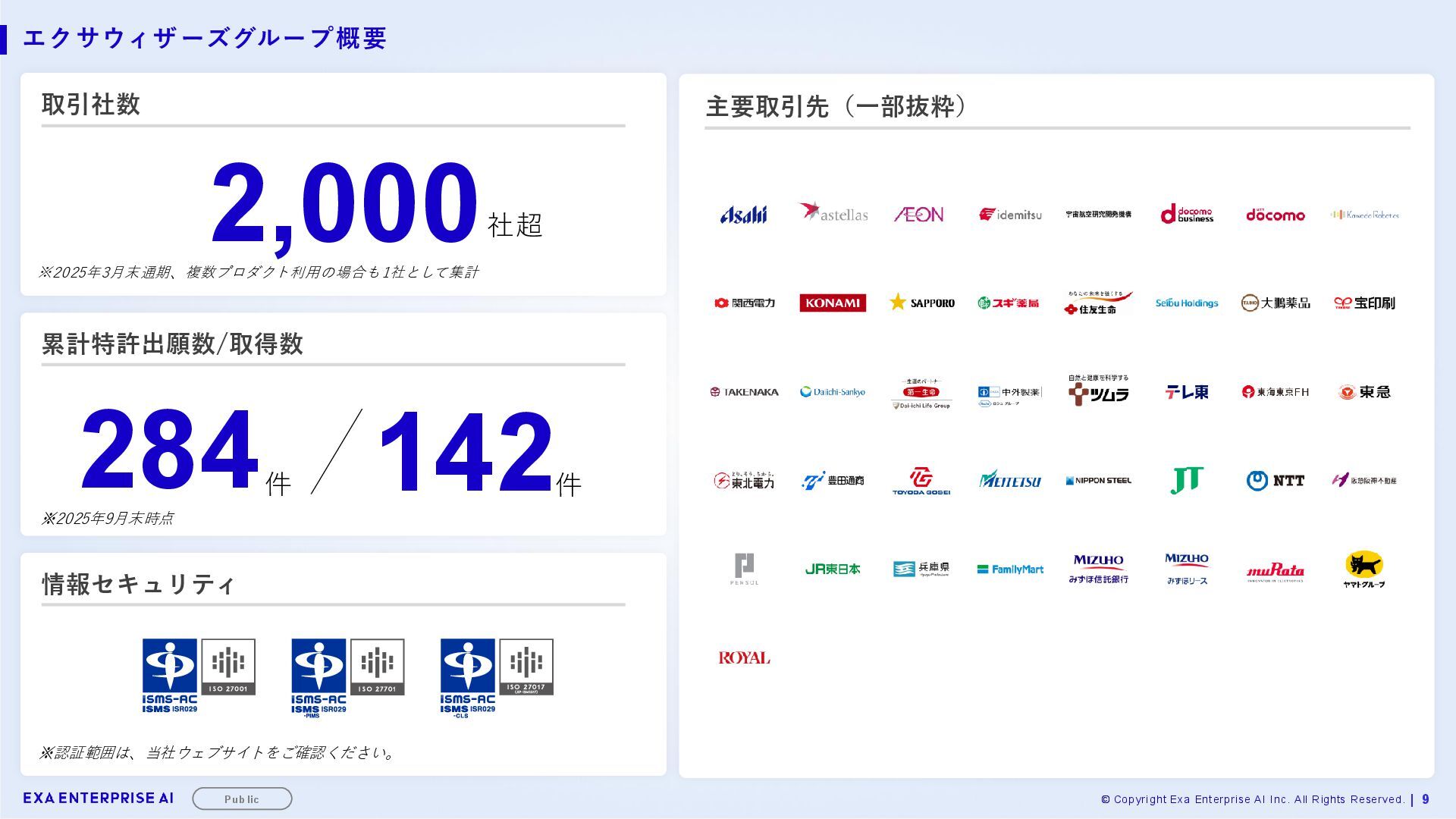Click the 2,000 client count figure
This screenshot has height=819, width=1456.
coord(345,205)
